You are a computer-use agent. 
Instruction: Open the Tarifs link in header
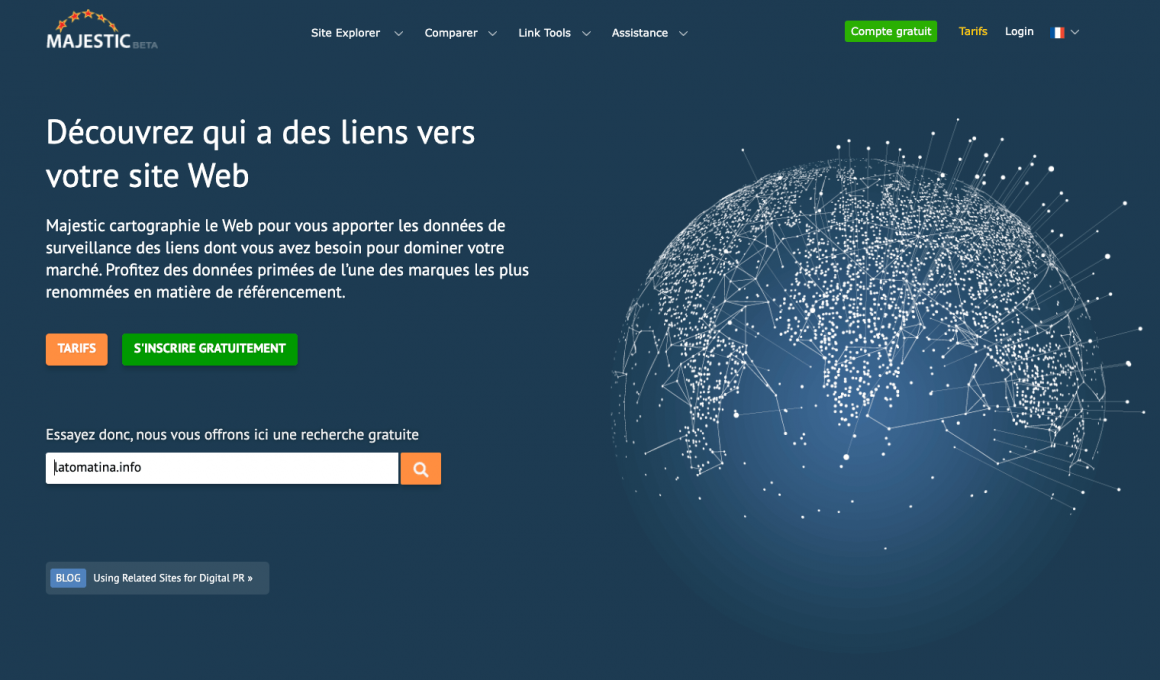(x=973, y=31)
